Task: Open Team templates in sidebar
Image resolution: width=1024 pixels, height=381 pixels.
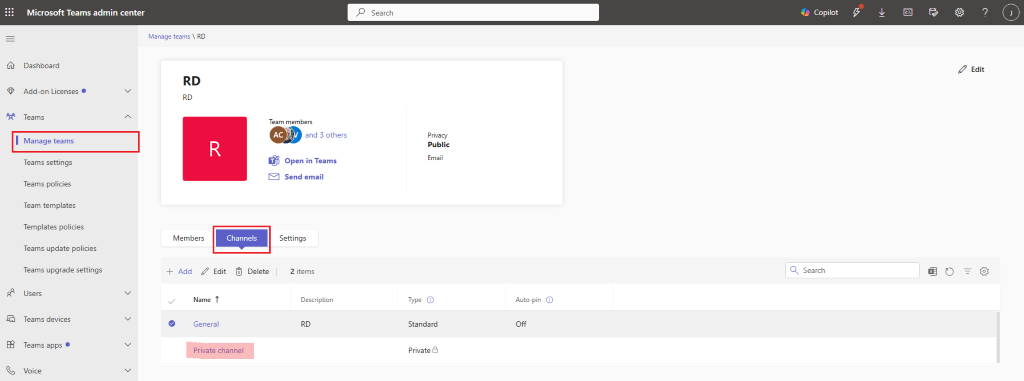Action: coord(50,205)
